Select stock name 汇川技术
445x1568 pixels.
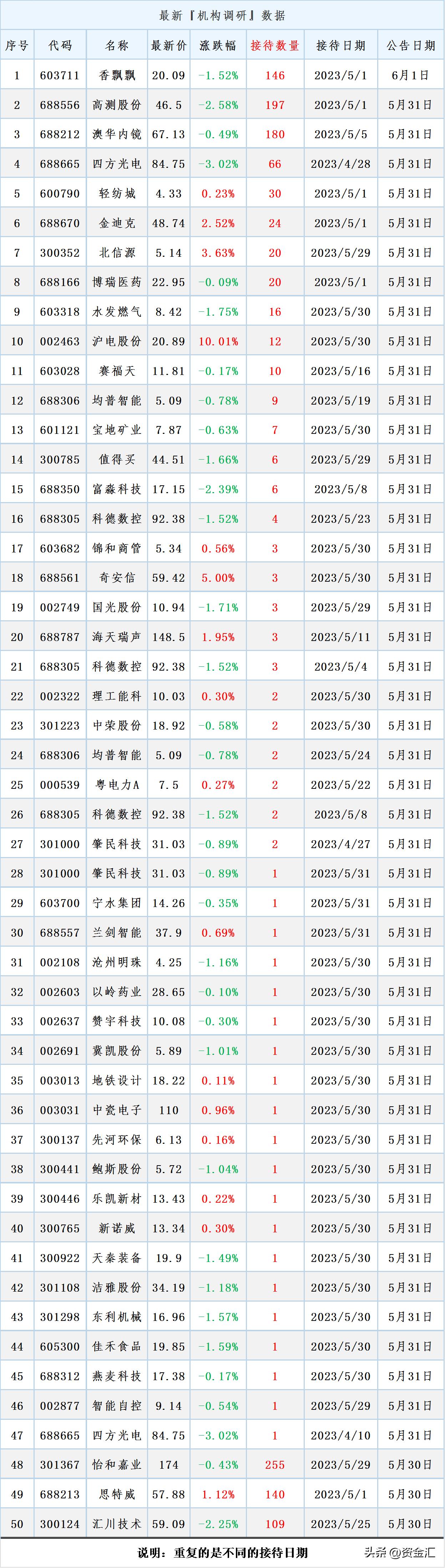click(117, 1525)
